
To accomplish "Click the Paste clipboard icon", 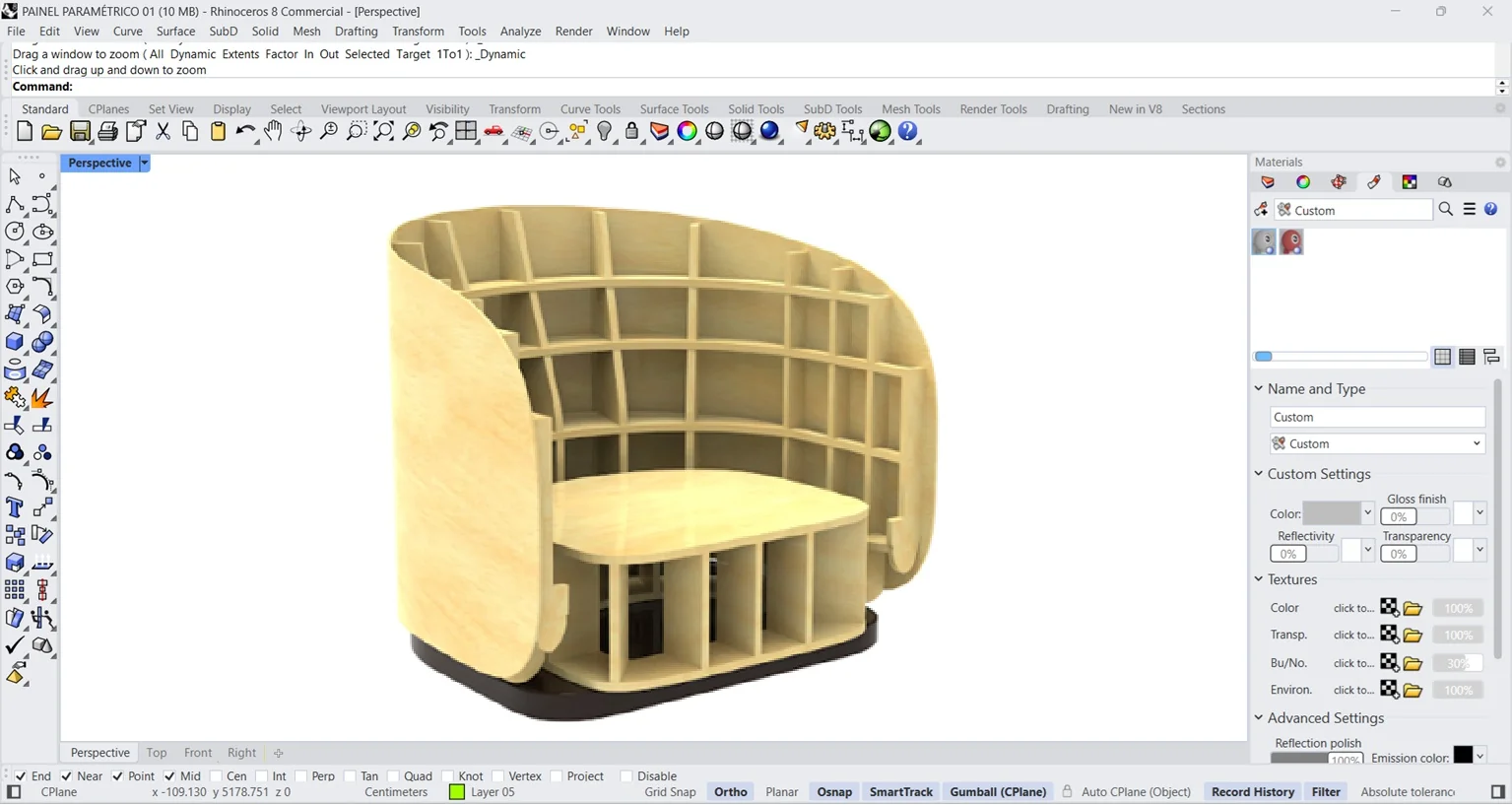I will click(218, 131).
